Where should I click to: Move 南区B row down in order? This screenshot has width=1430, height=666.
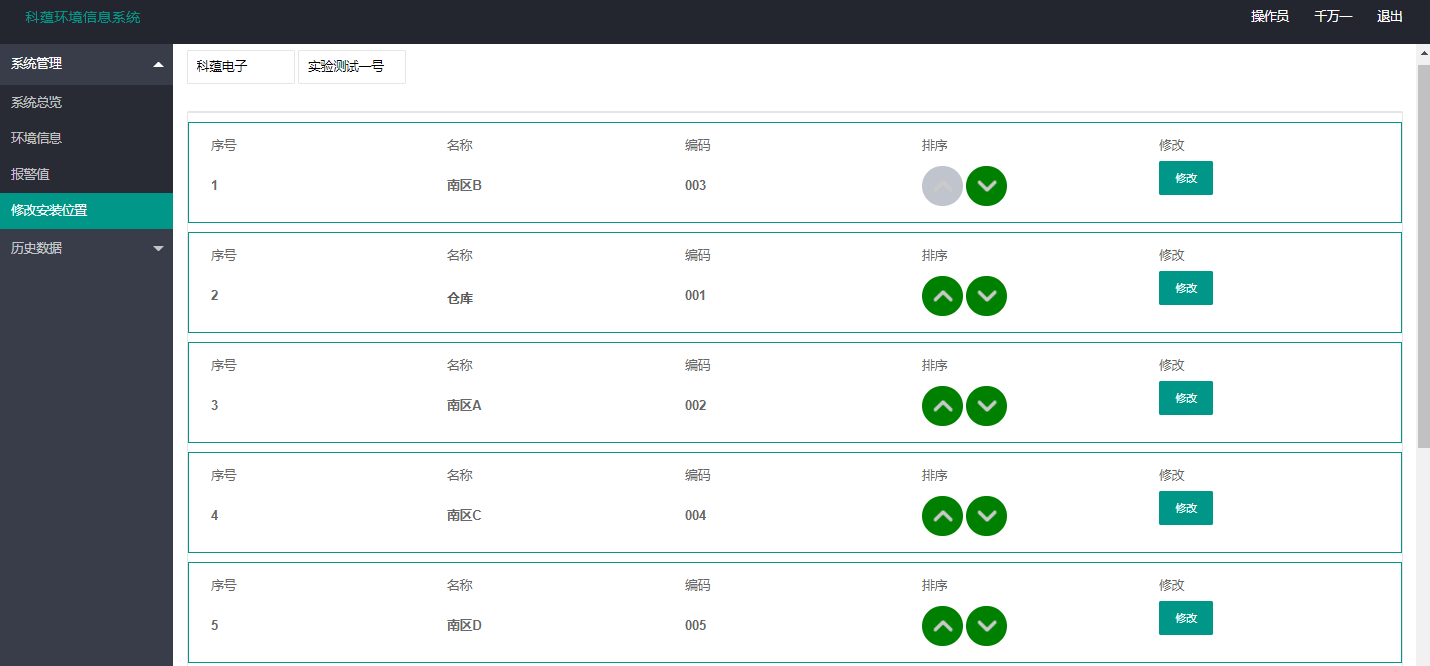[986, 186]
